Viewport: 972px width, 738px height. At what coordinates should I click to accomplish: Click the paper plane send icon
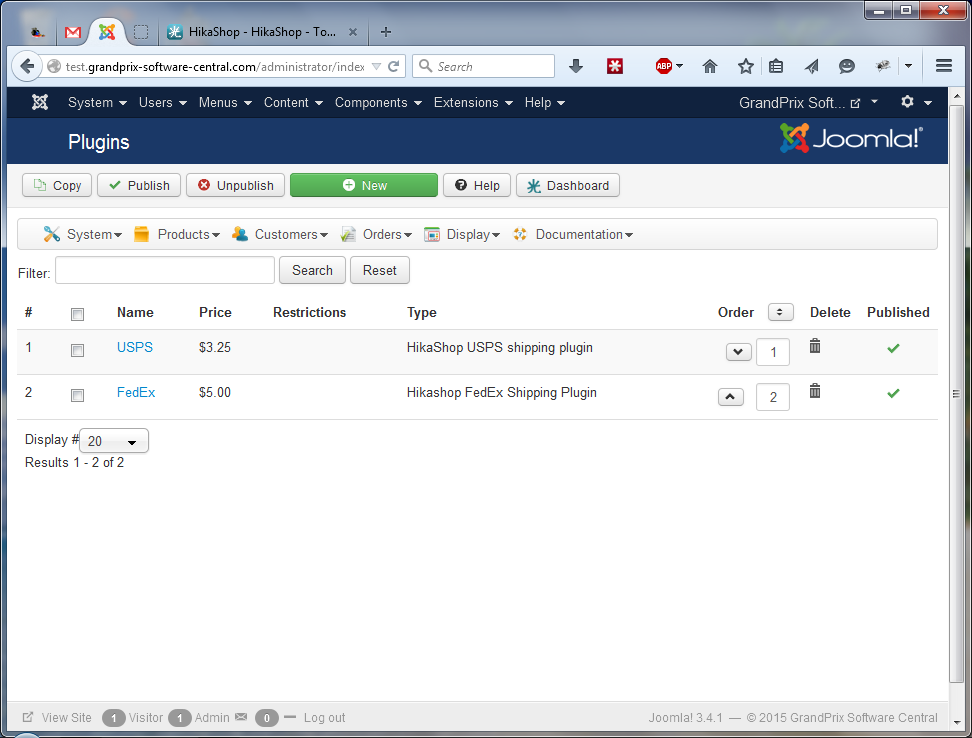coord(811,66)
